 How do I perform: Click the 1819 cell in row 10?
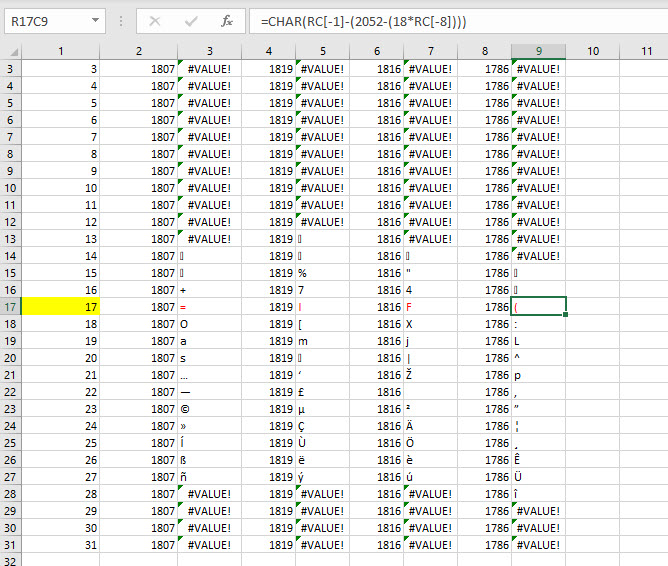tap(269, 188)
